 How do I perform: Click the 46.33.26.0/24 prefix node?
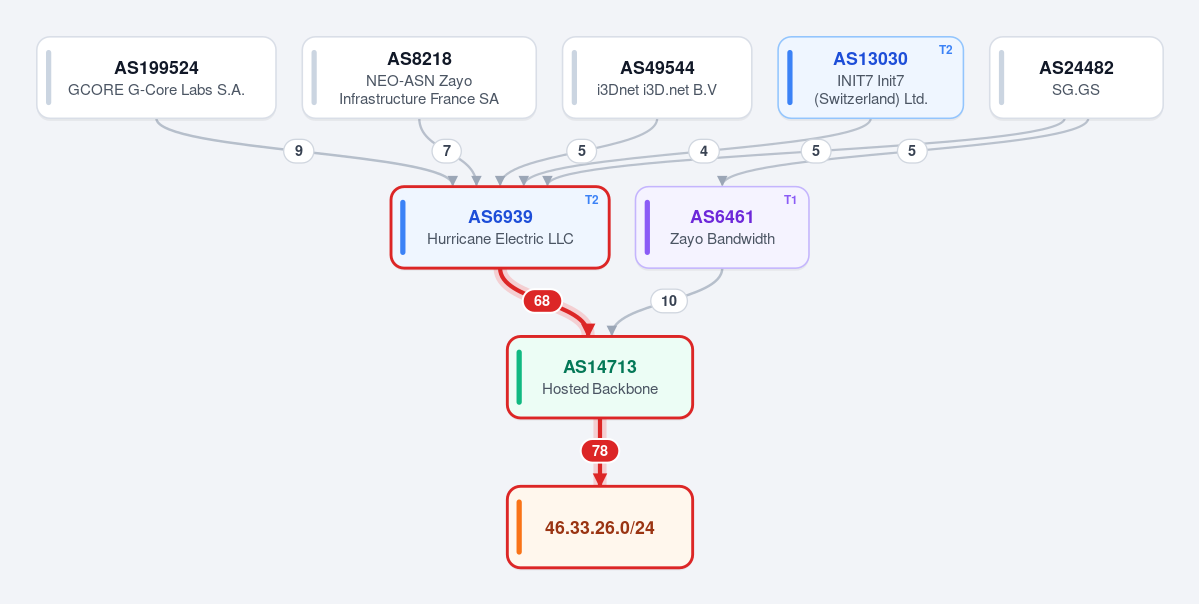[600, 527]
